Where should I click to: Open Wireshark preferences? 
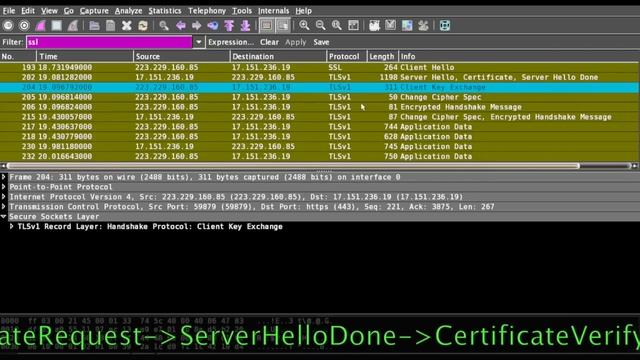(x=423, y=26)
